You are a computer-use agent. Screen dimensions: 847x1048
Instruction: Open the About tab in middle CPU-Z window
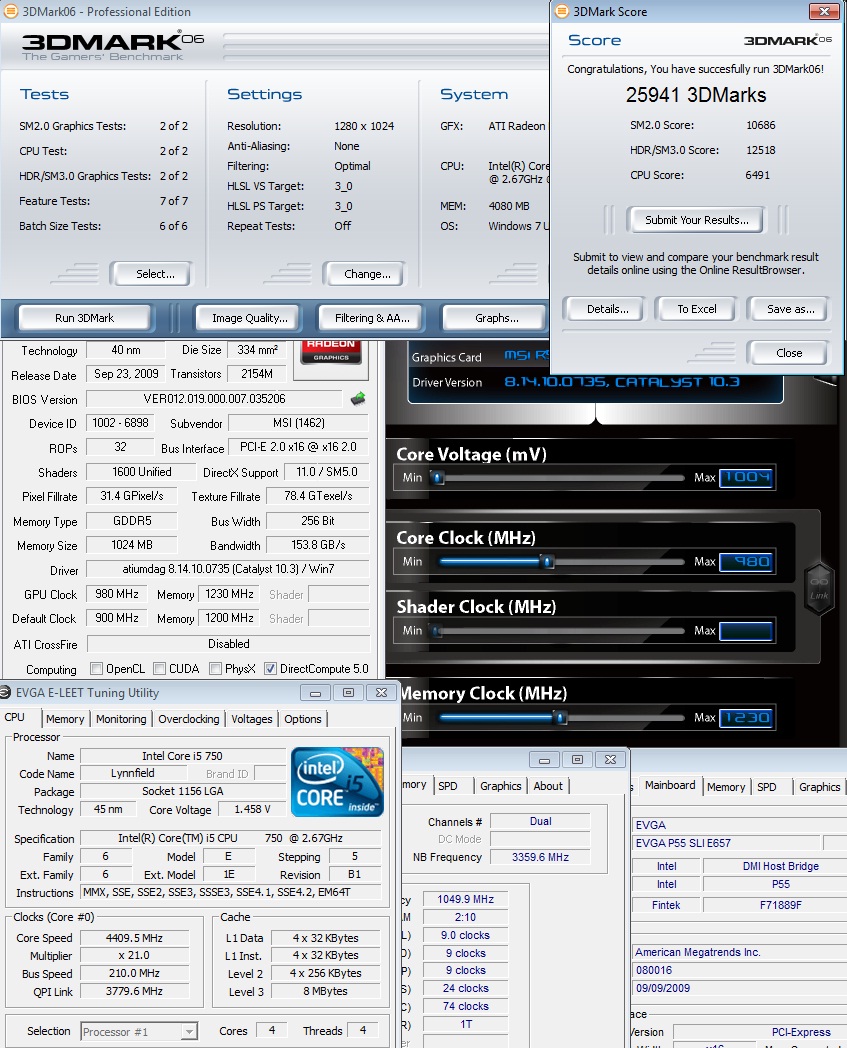coord(548,786)
